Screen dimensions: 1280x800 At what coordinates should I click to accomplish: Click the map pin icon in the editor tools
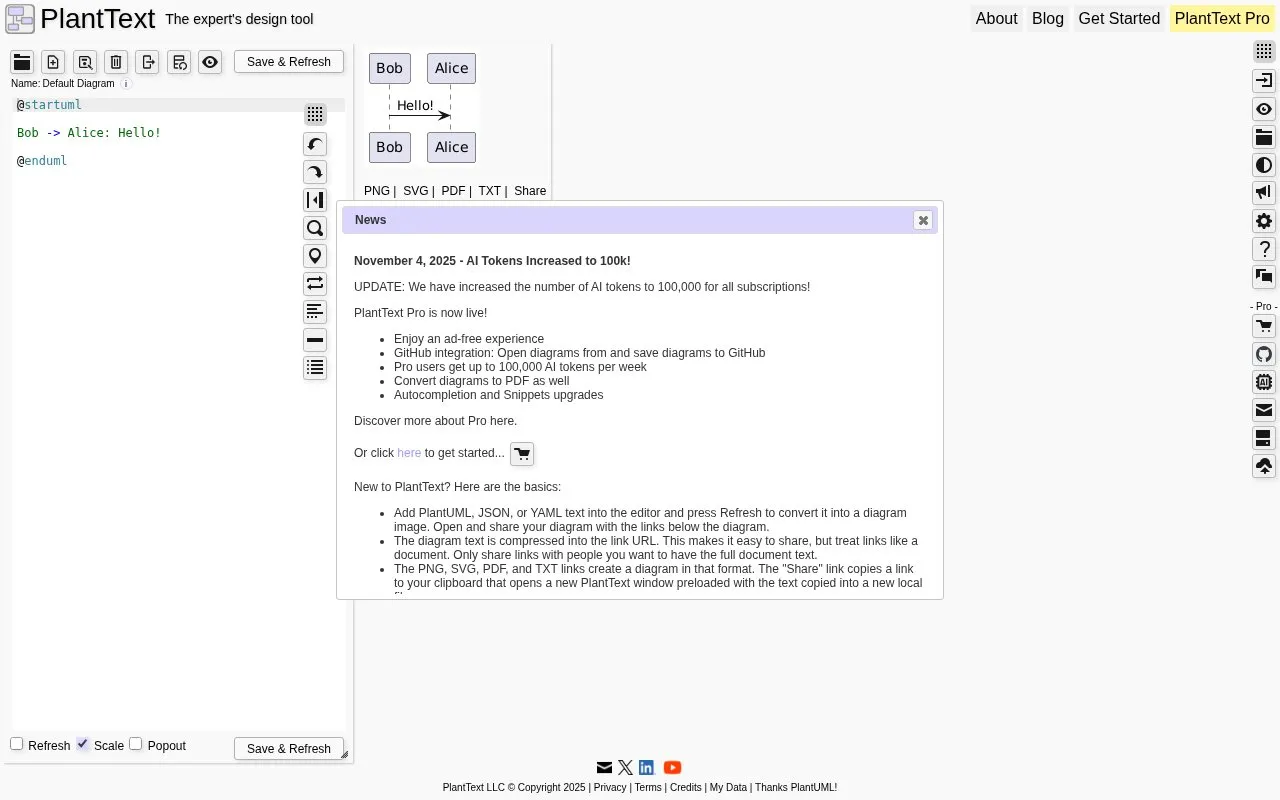coord(315,256)
